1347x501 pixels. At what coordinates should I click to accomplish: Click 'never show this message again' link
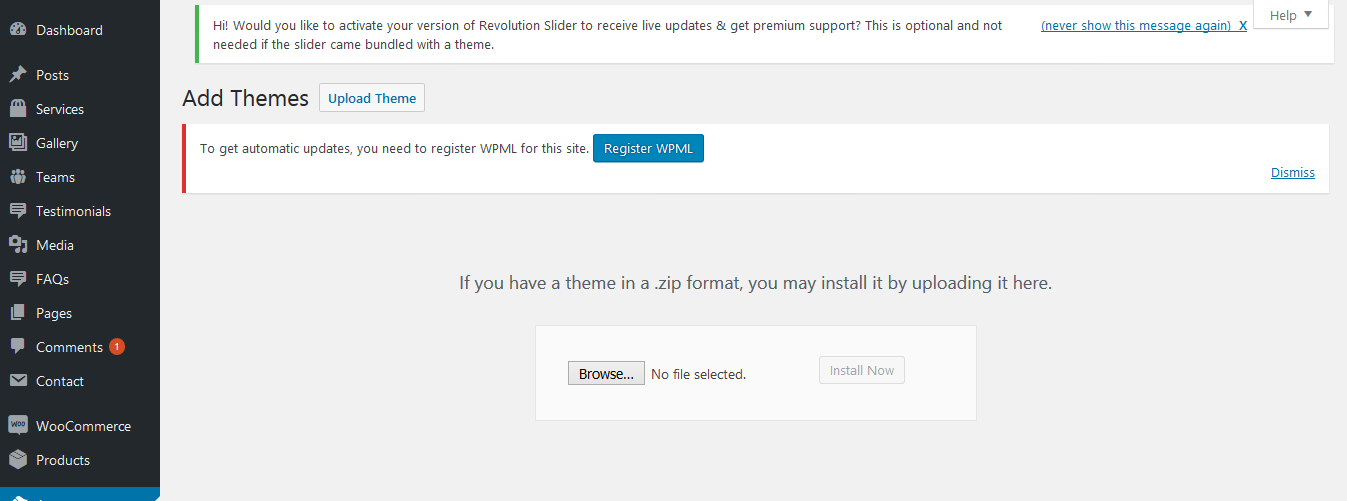[x=1135, y=26]
